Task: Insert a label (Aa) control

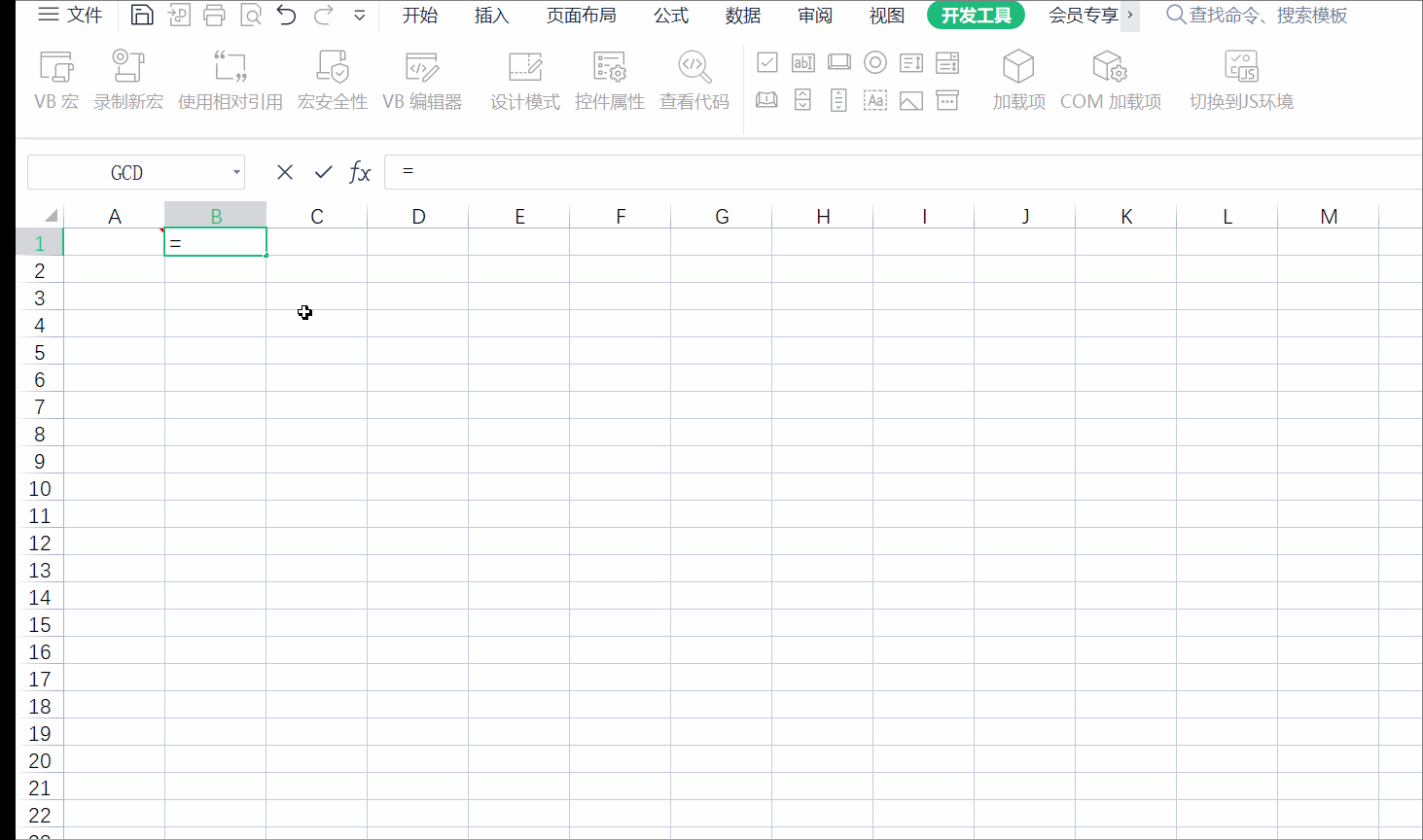Action: 875,100
